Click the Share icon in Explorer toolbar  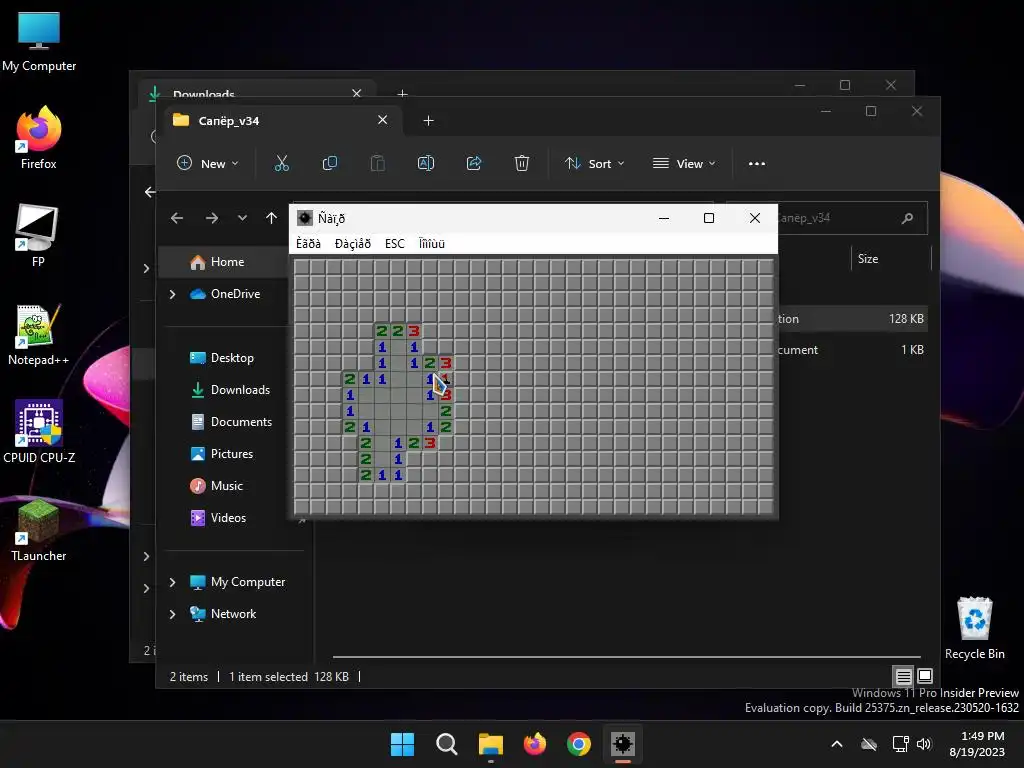coord(473,163)
